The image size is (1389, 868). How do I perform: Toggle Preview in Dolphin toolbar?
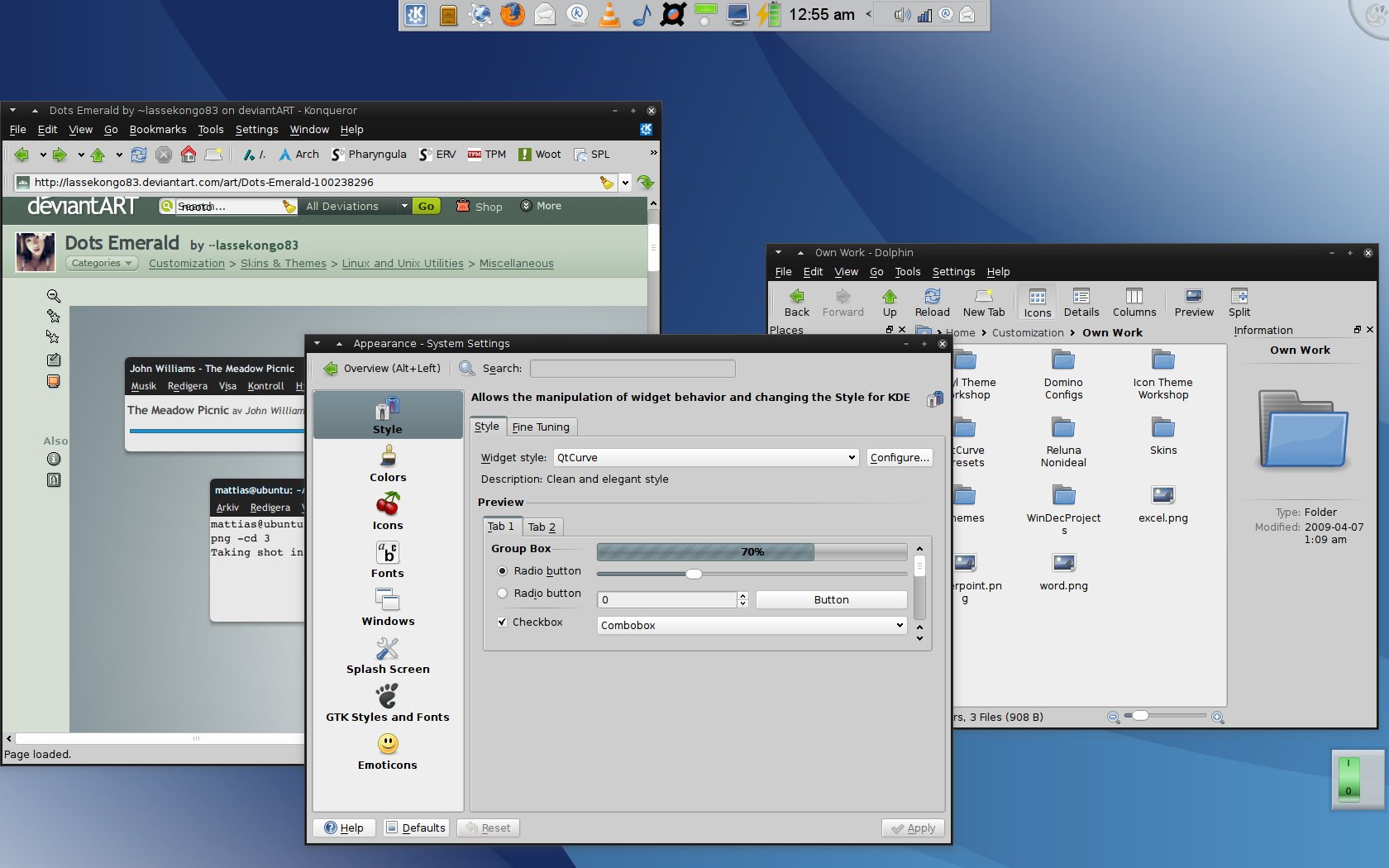(x=1193, y=303)
